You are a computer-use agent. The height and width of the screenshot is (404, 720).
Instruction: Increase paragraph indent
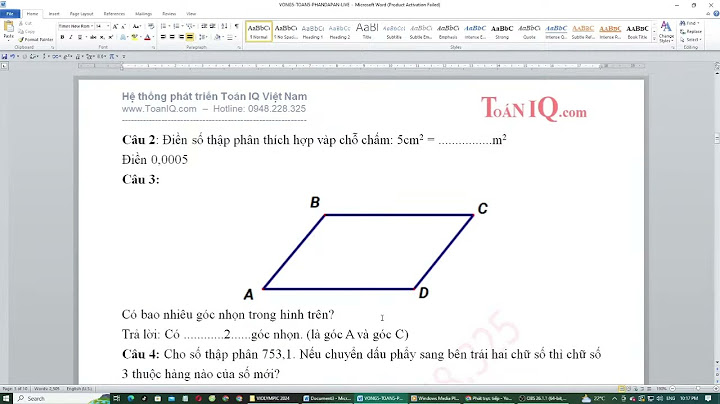(x=213, y=27)
